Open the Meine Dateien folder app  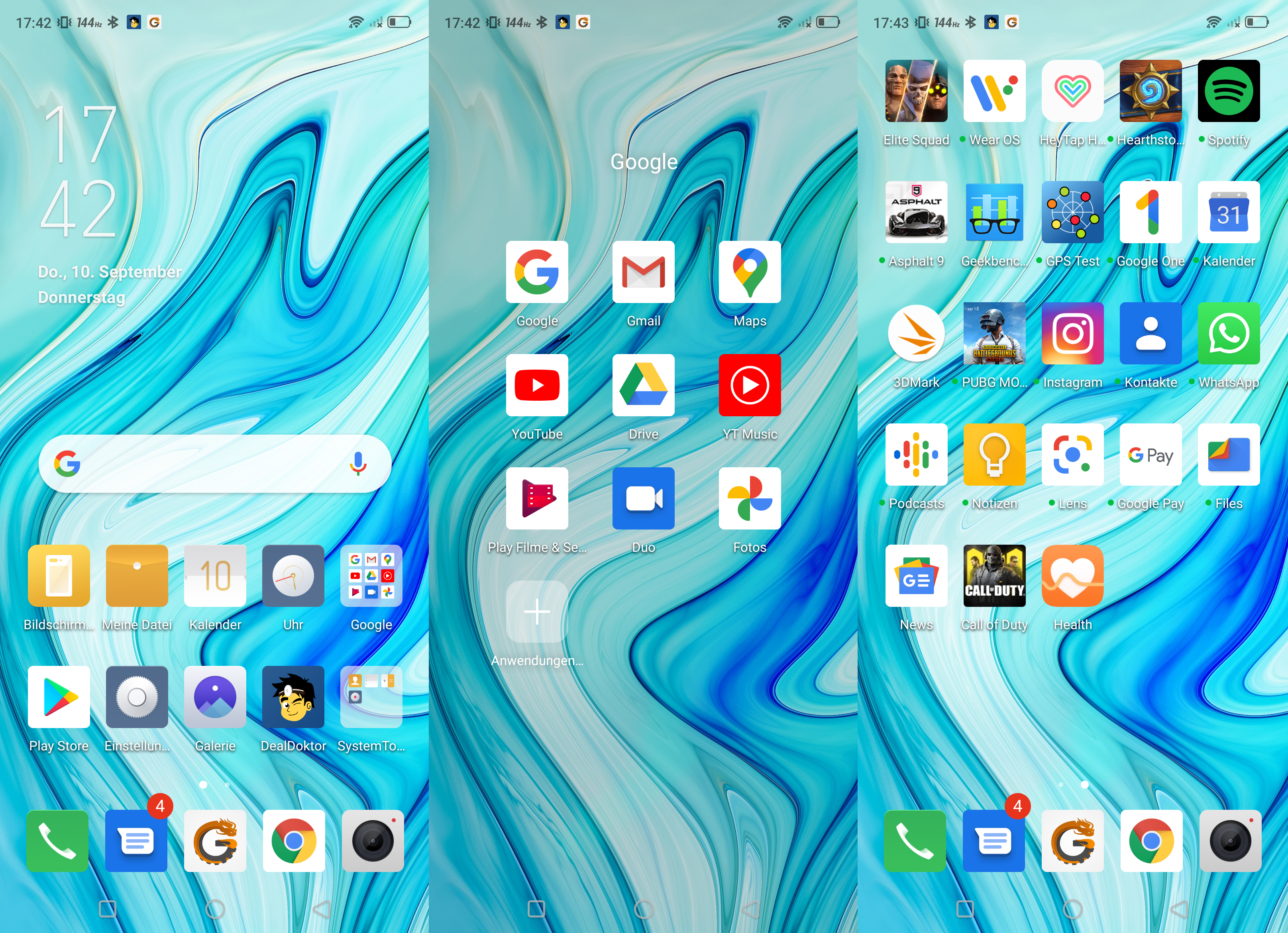[137, 576]
